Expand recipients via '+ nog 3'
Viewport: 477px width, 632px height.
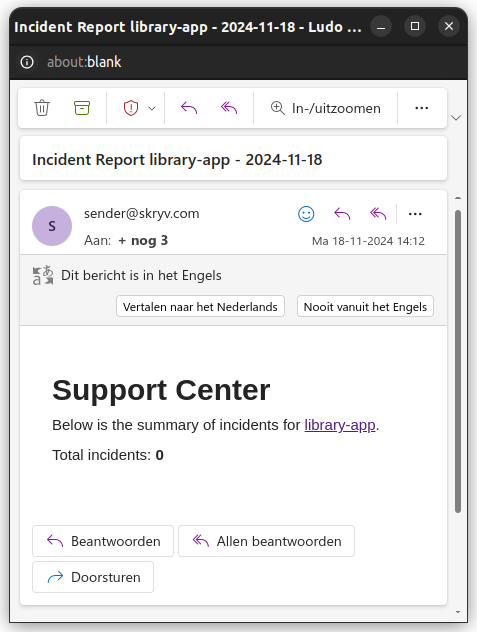(x=143, y=241)
